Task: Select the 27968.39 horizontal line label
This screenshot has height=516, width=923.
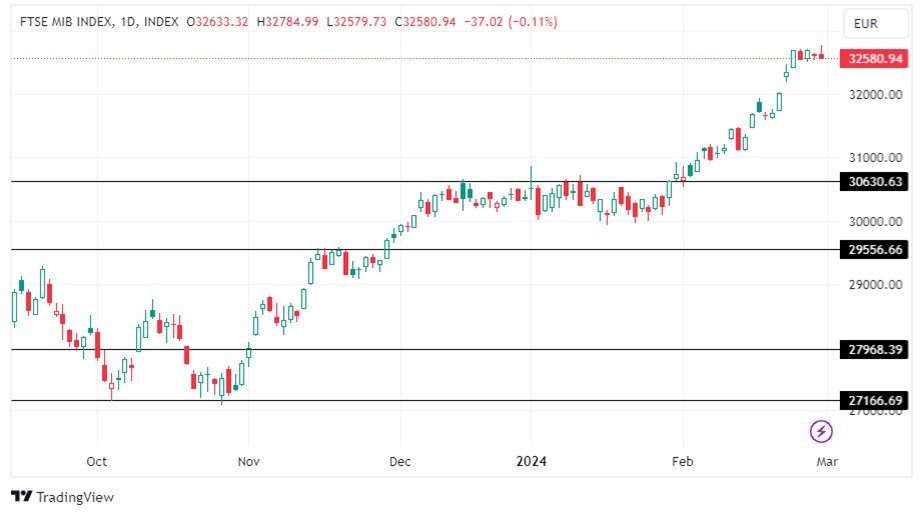Action: click(874, 349)
